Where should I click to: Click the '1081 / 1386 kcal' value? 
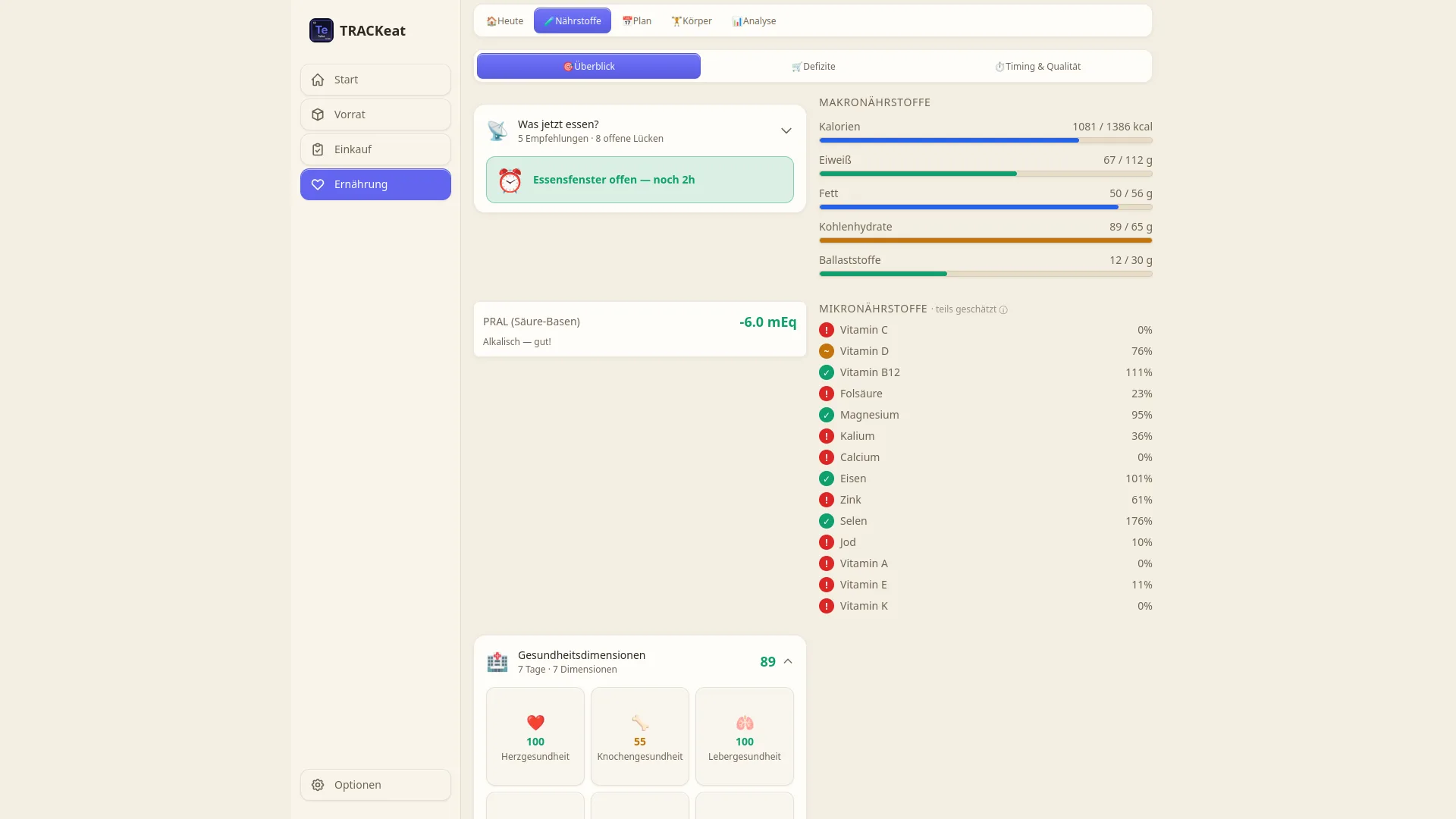tap(1112, 127)
